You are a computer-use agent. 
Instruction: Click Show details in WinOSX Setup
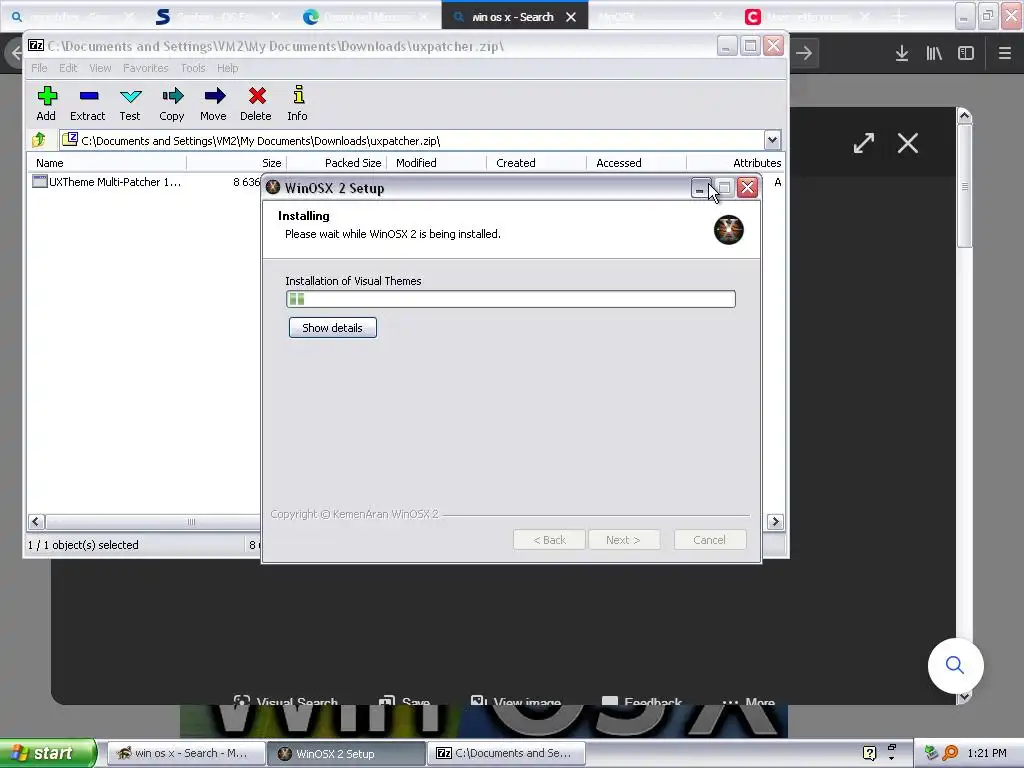pos(332,328)
